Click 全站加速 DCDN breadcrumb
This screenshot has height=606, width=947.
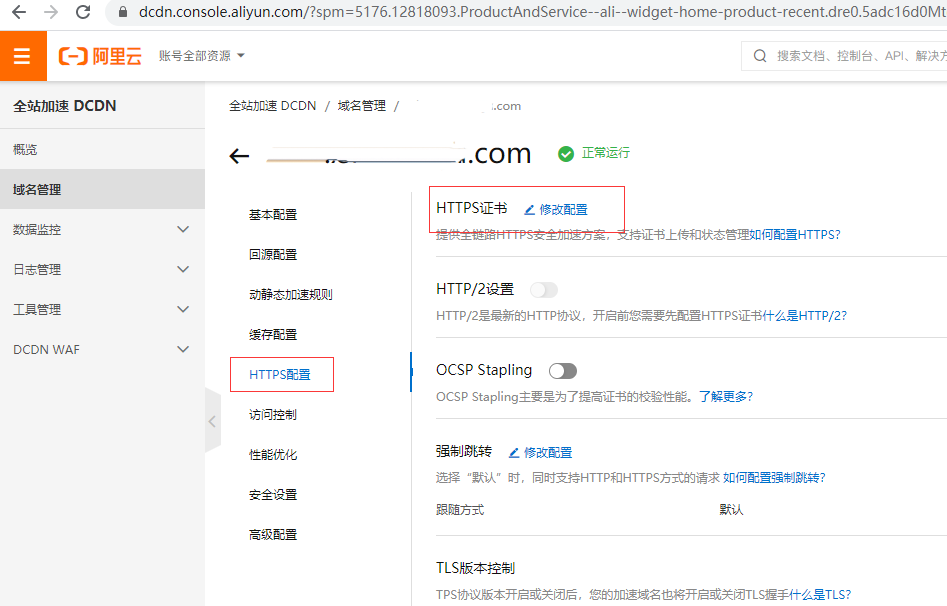pyautogui.click(x=272, y=106)
